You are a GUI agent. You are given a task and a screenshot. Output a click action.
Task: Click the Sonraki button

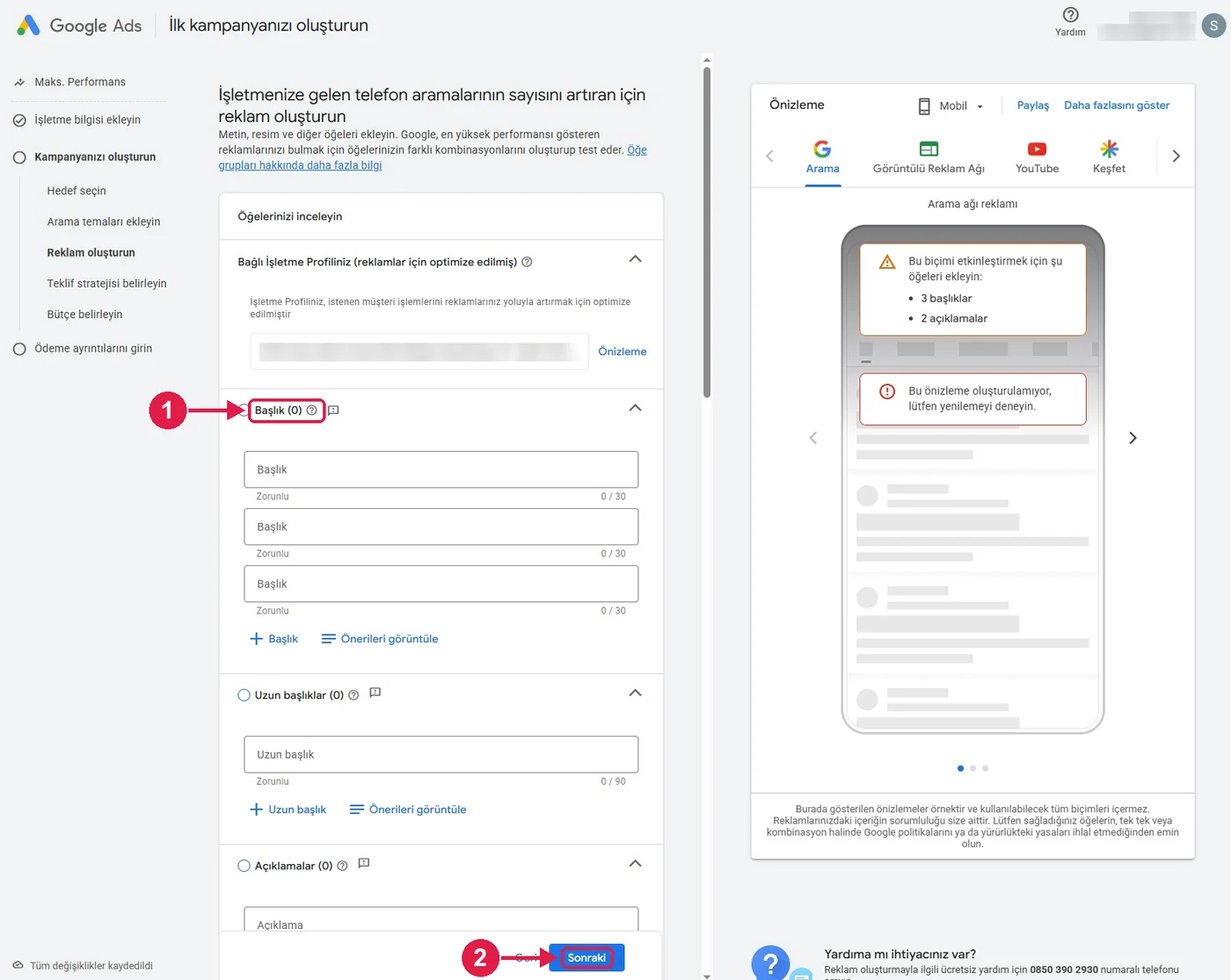[586, 958]
